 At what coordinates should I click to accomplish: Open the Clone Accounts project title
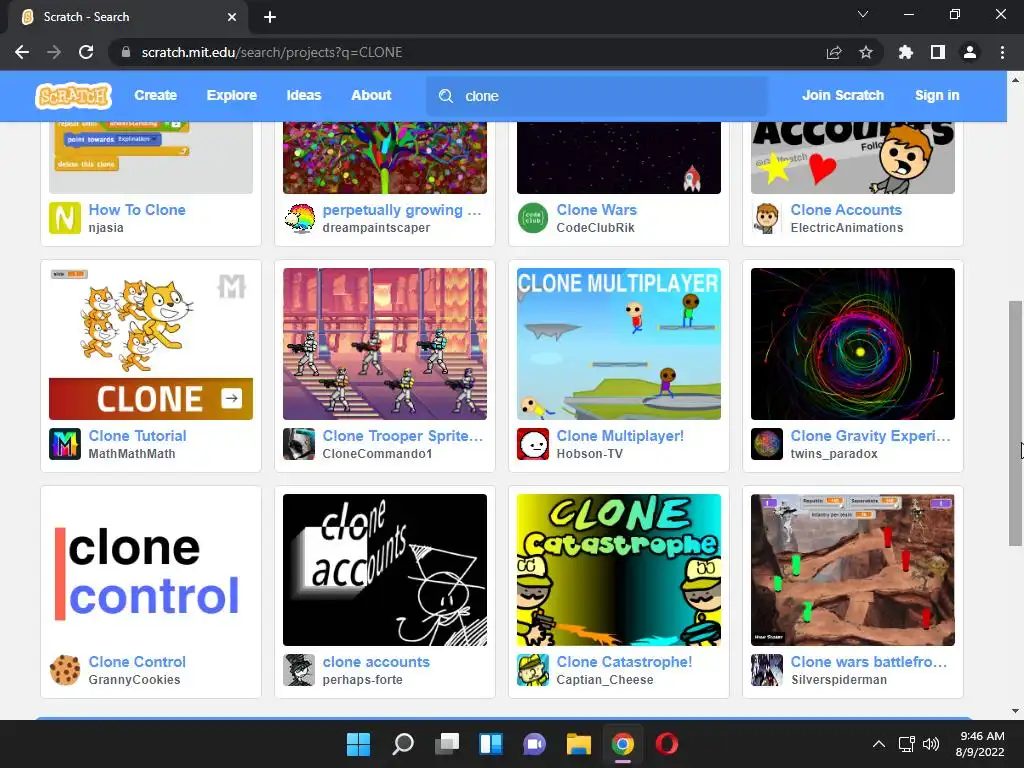pyautogui.click(x=846, y=210)
